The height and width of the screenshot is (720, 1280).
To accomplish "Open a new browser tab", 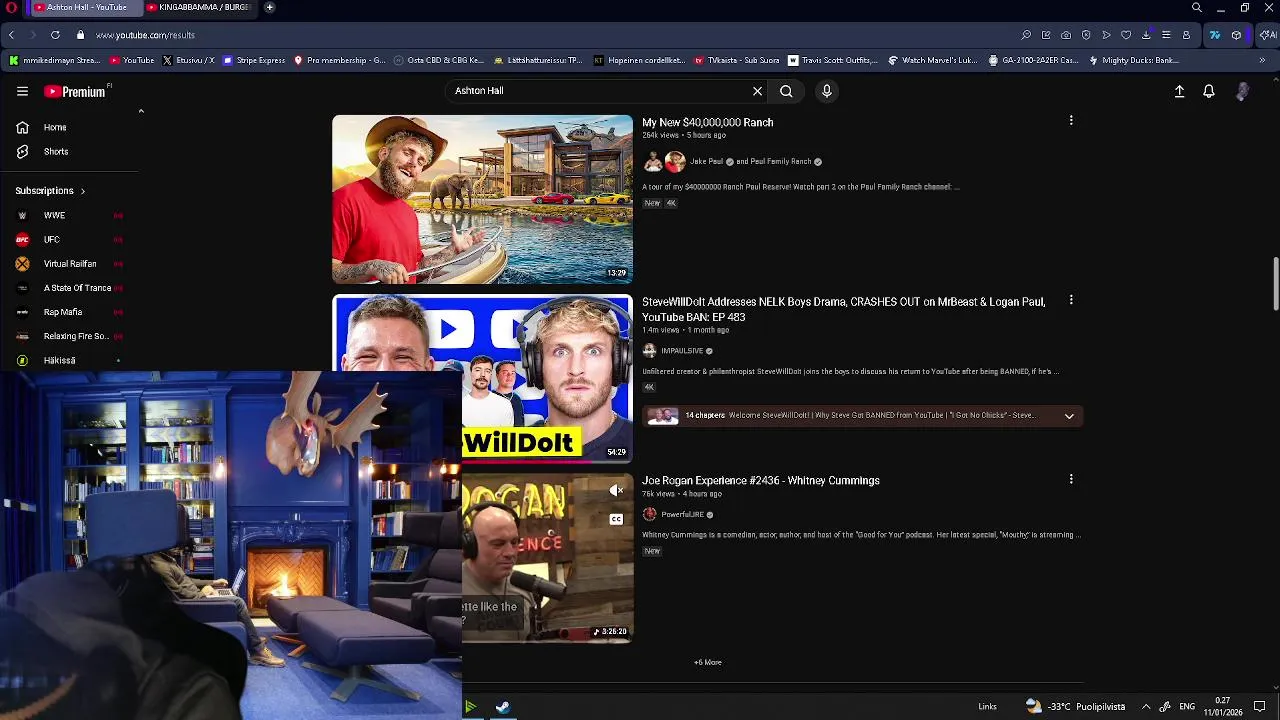I will pyautogui.click(x=270, y=8).
